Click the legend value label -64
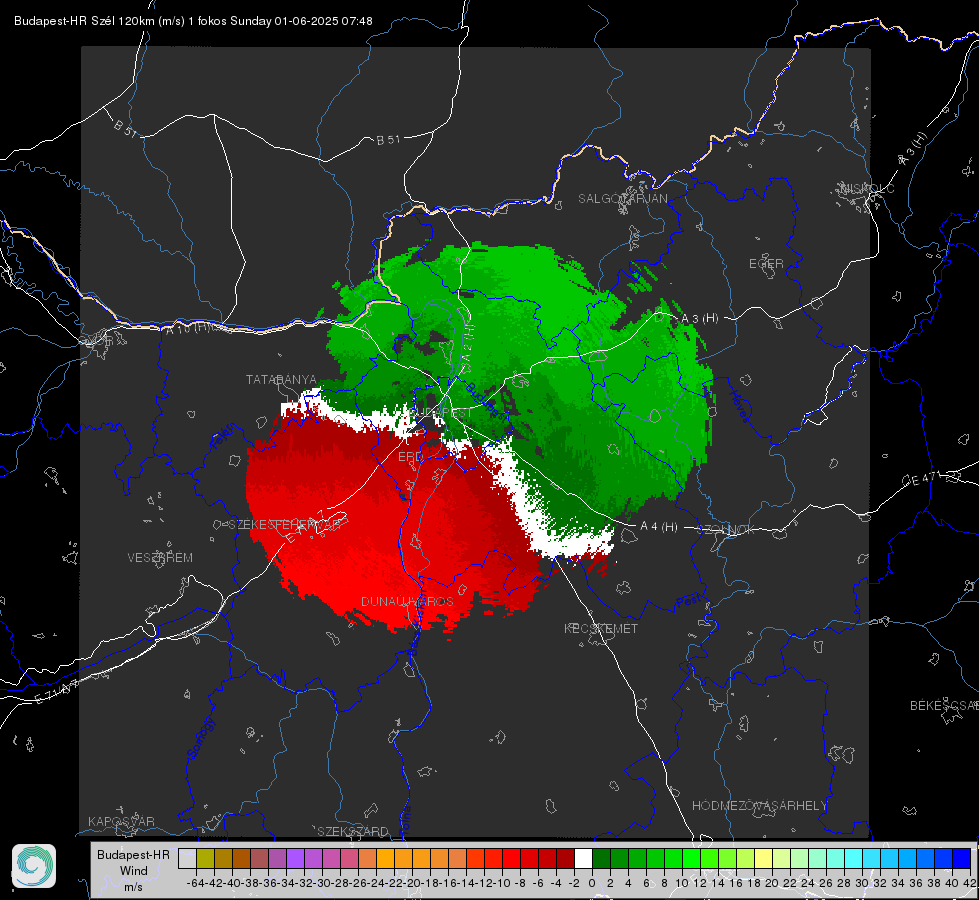 click(195, 883)
